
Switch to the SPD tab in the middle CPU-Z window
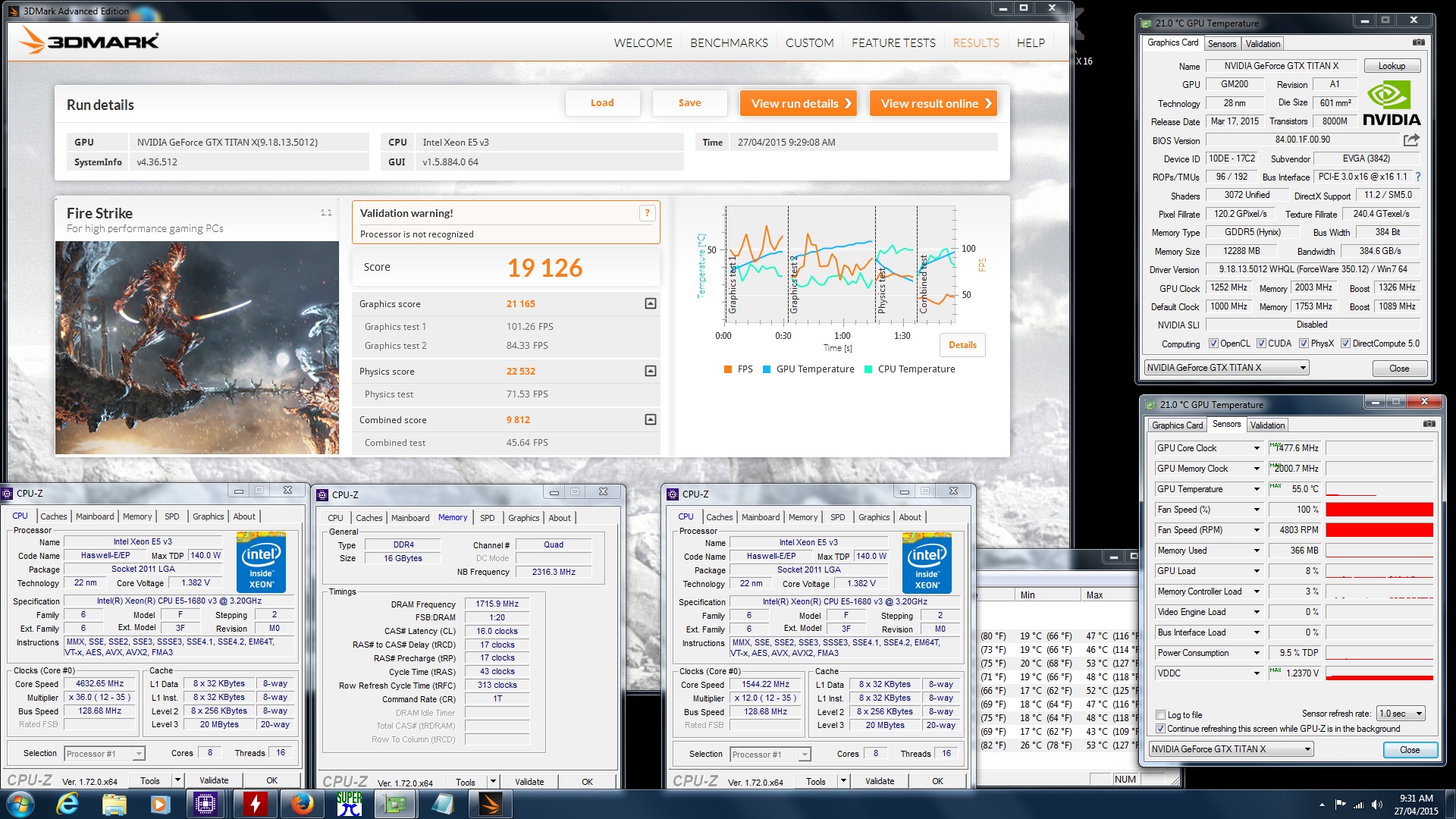tap(487, 518)
